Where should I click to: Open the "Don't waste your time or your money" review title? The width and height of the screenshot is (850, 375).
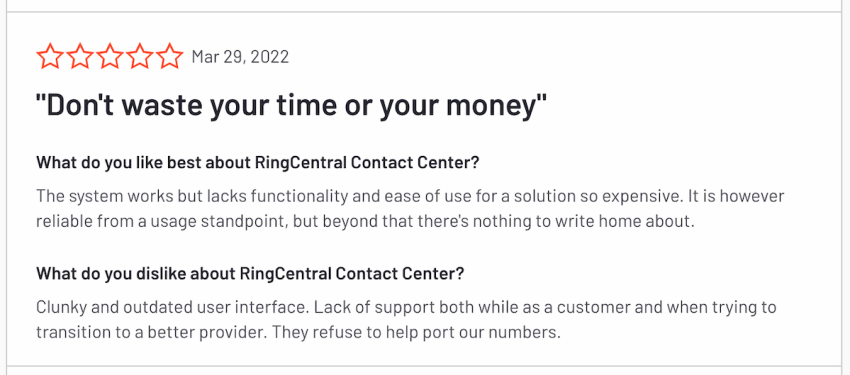pyautogui.click(x=291, y=107)
